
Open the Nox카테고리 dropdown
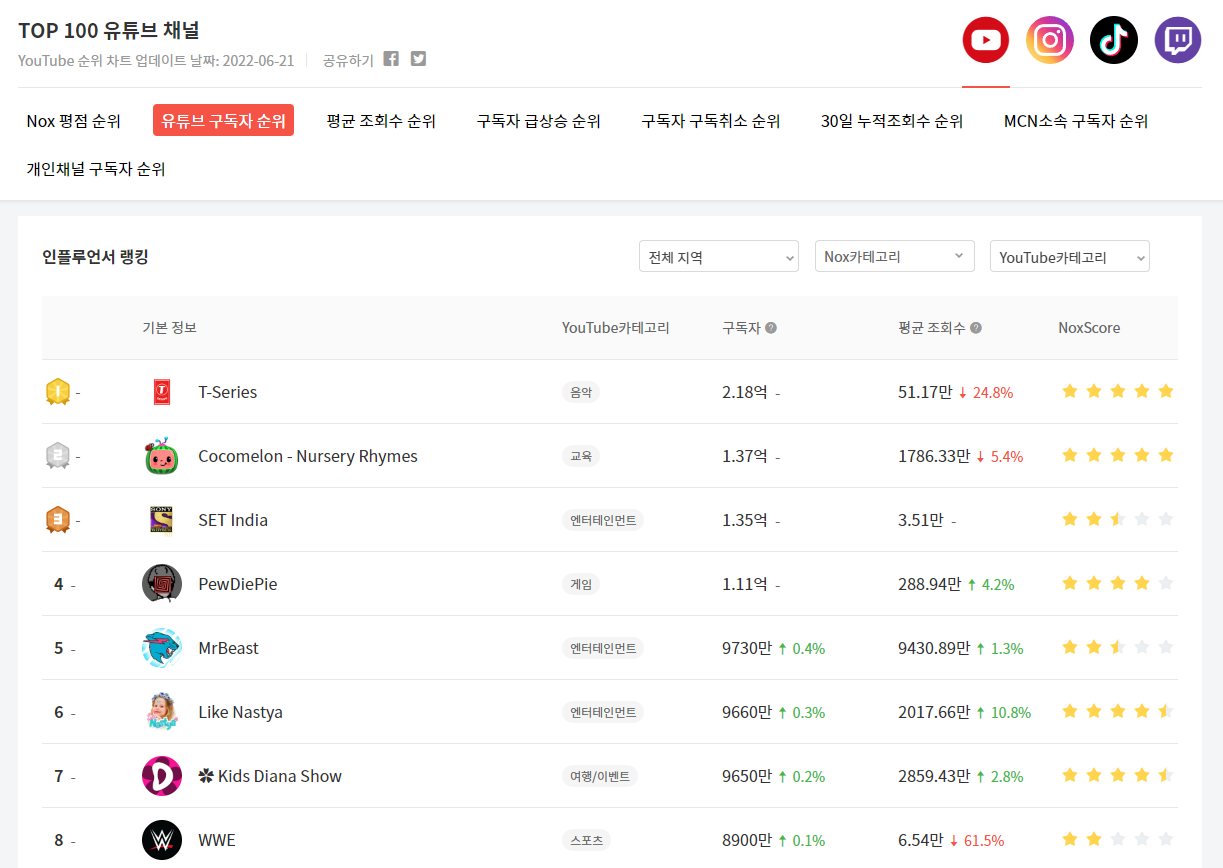[x=895, y=257]
